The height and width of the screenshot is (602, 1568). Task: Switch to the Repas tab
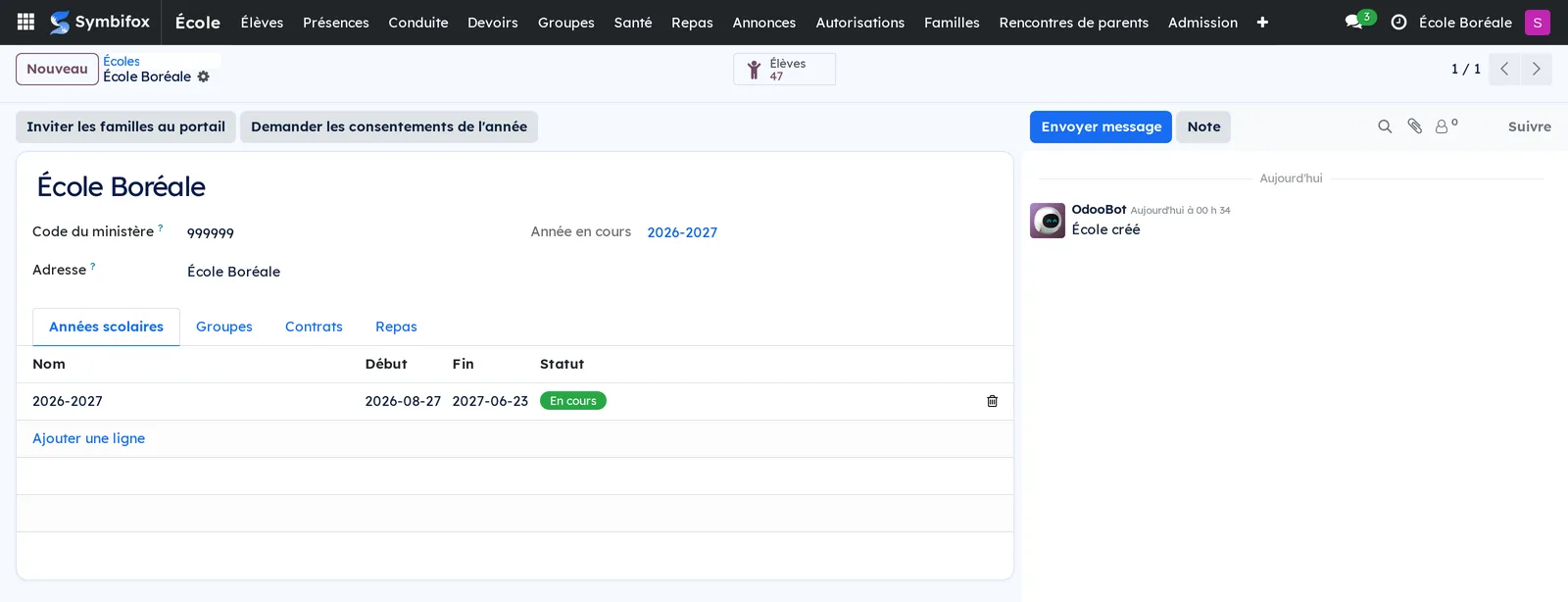coord(396,326)
